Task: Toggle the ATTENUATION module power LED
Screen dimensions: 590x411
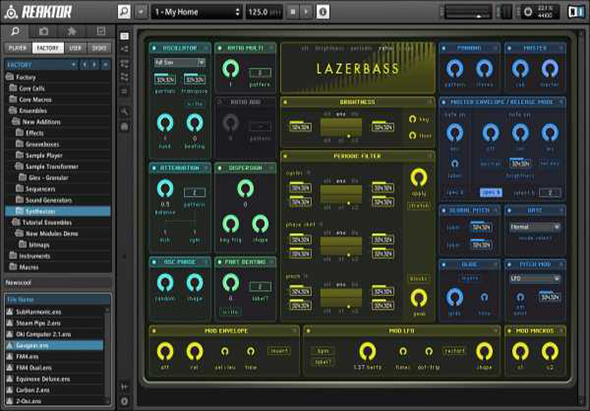Action: 154,168
